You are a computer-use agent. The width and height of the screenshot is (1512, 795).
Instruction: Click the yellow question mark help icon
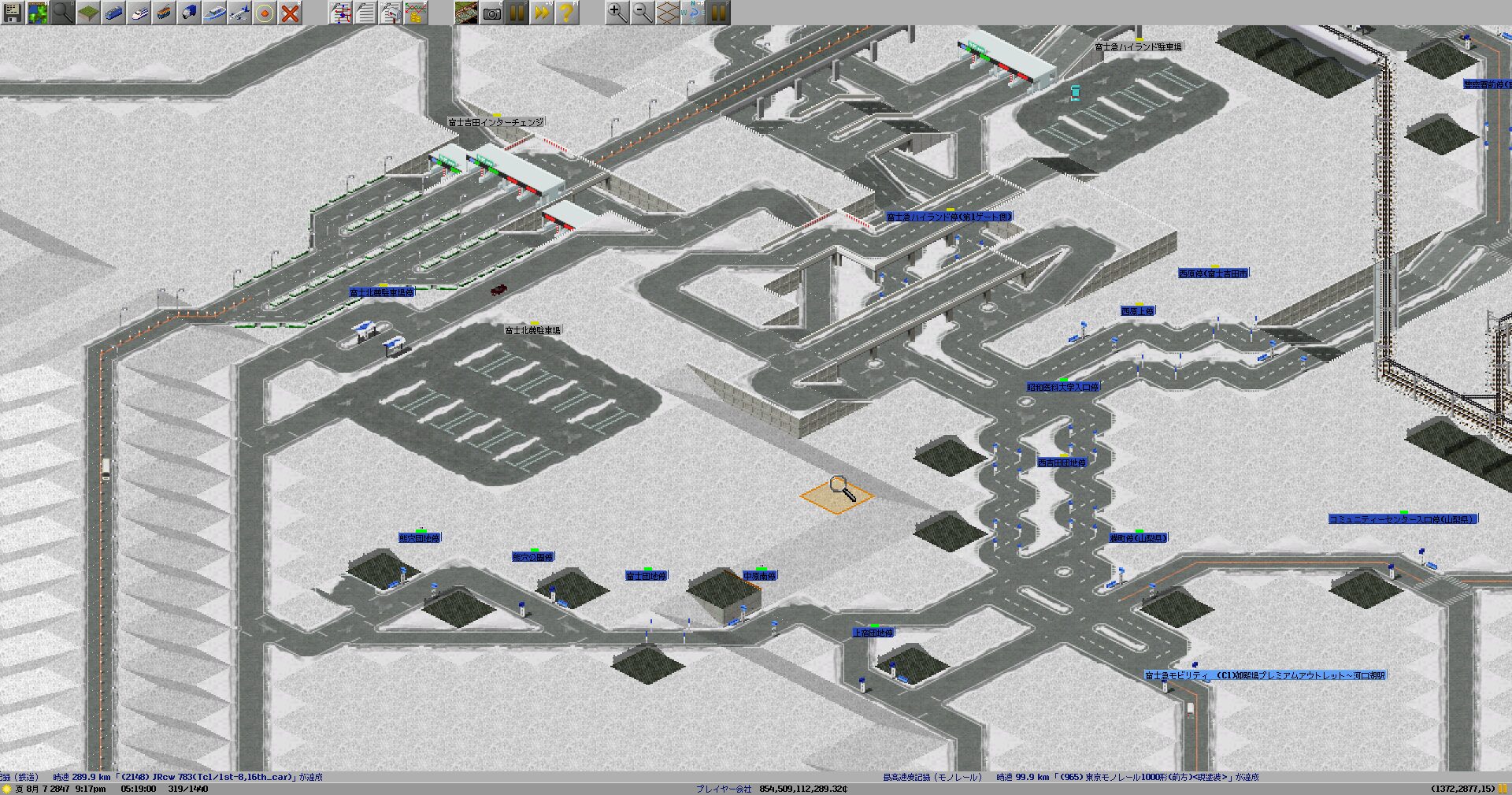pyautogui.click(x=566, y=12)
